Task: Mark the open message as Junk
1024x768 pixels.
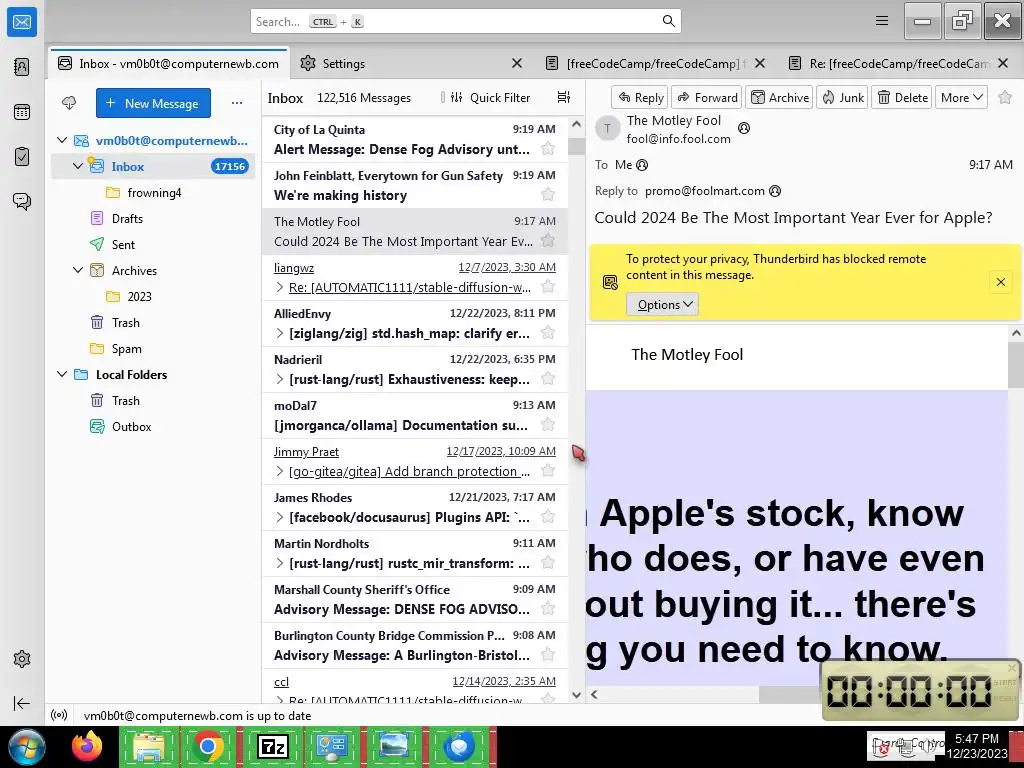Action: (842, 97)
